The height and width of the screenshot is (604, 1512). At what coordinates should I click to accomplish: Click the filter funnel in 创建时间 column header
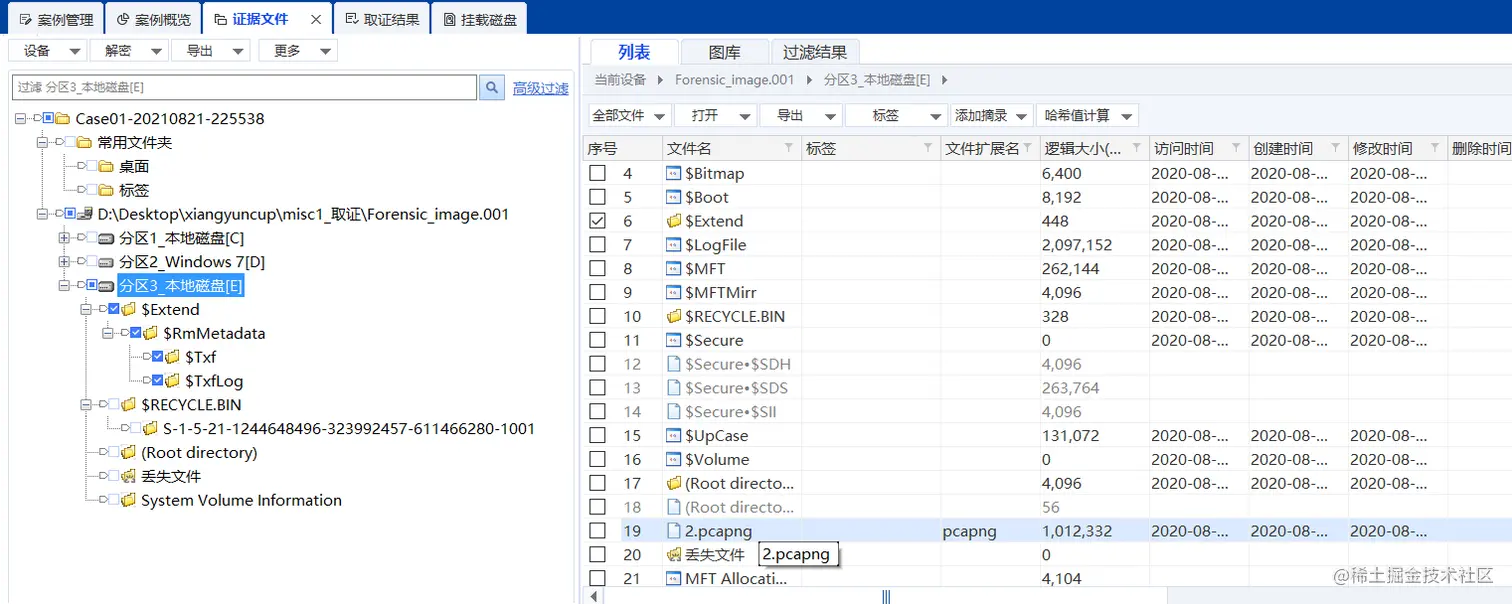(1336, 148)
